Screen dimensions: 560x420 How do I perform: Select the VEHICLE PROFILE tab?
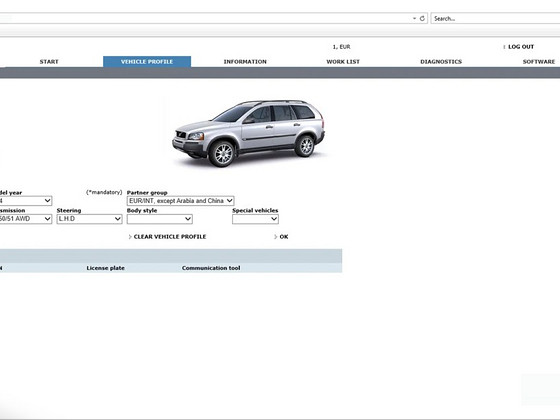[147, 61]
